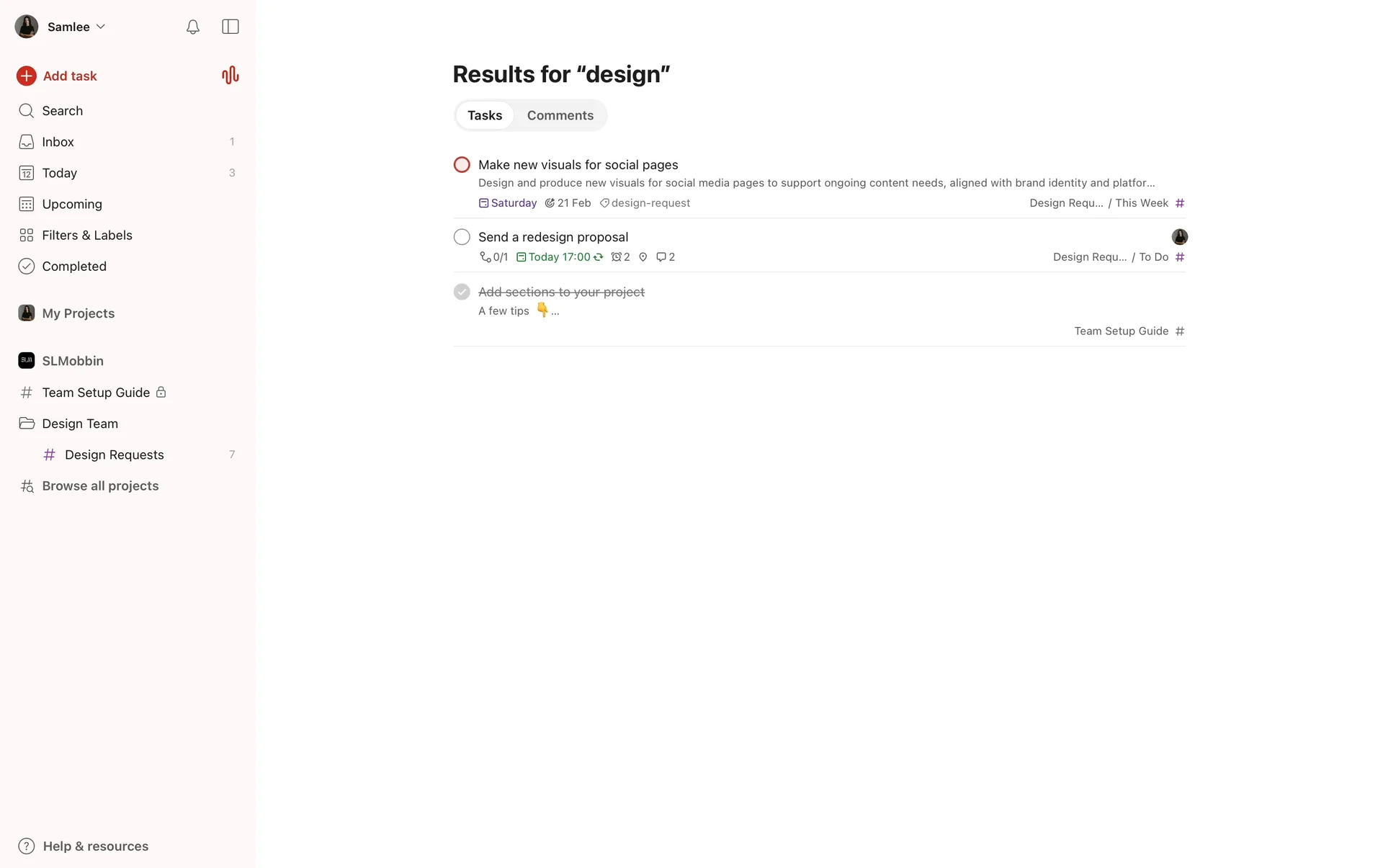Click the notifications bell icon
Viewport: 1383px width, 868px height.
click(x=192, y=27)
